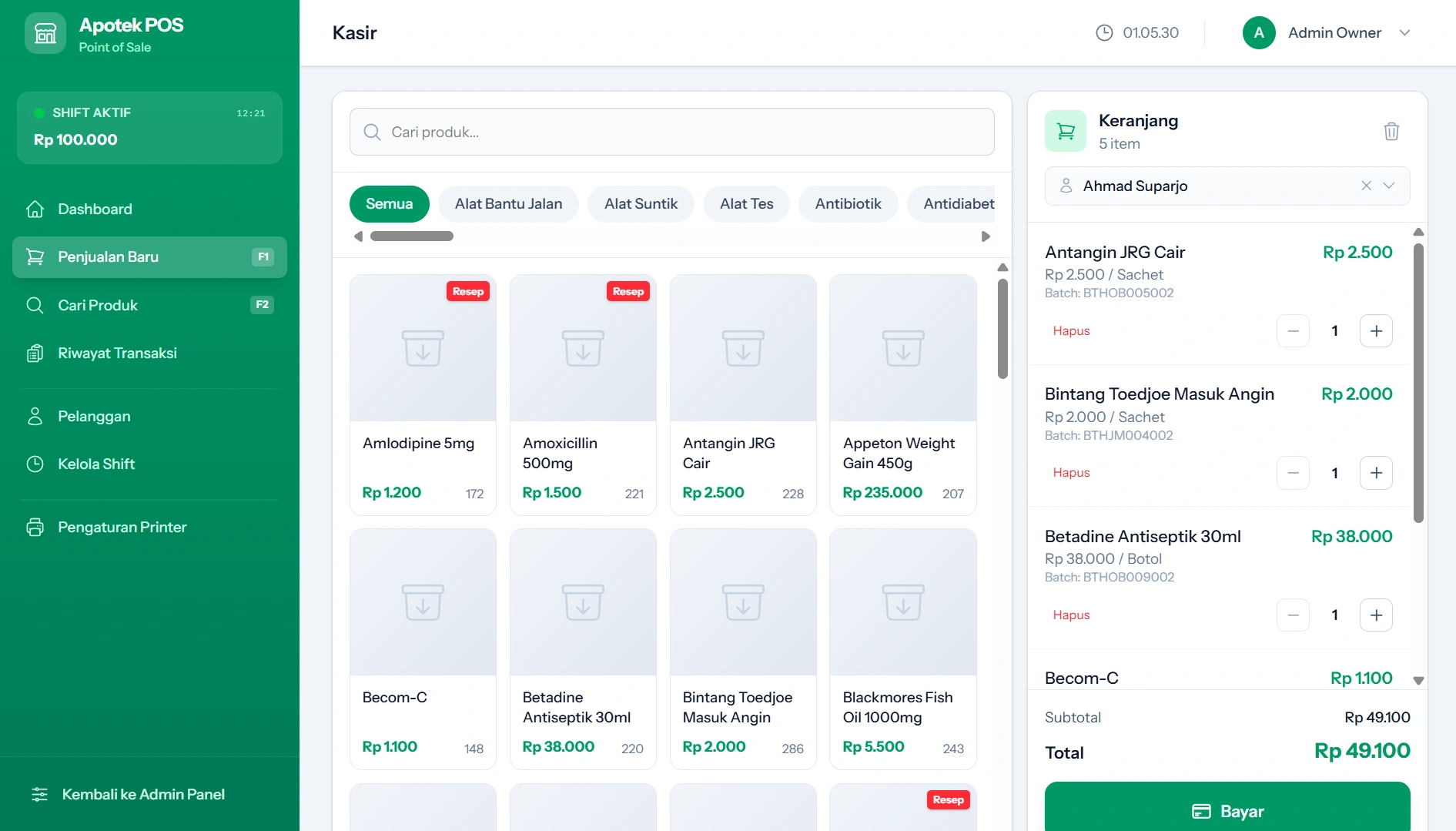Click Resep badge on Amoxicillin 500mg
1456x831 pixels.
tap(628, 291)
